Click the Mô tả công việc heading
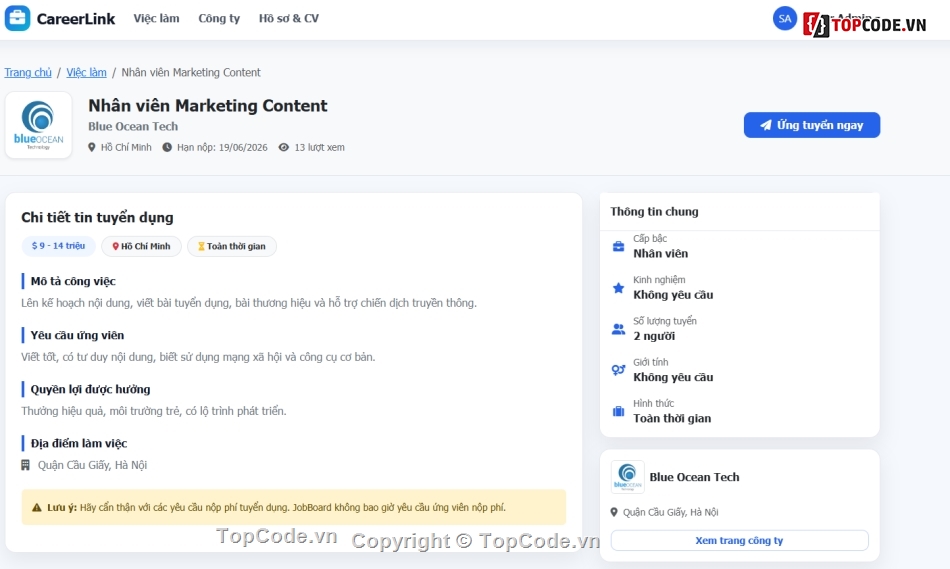 pyautogui.click(x=73, y=281)
